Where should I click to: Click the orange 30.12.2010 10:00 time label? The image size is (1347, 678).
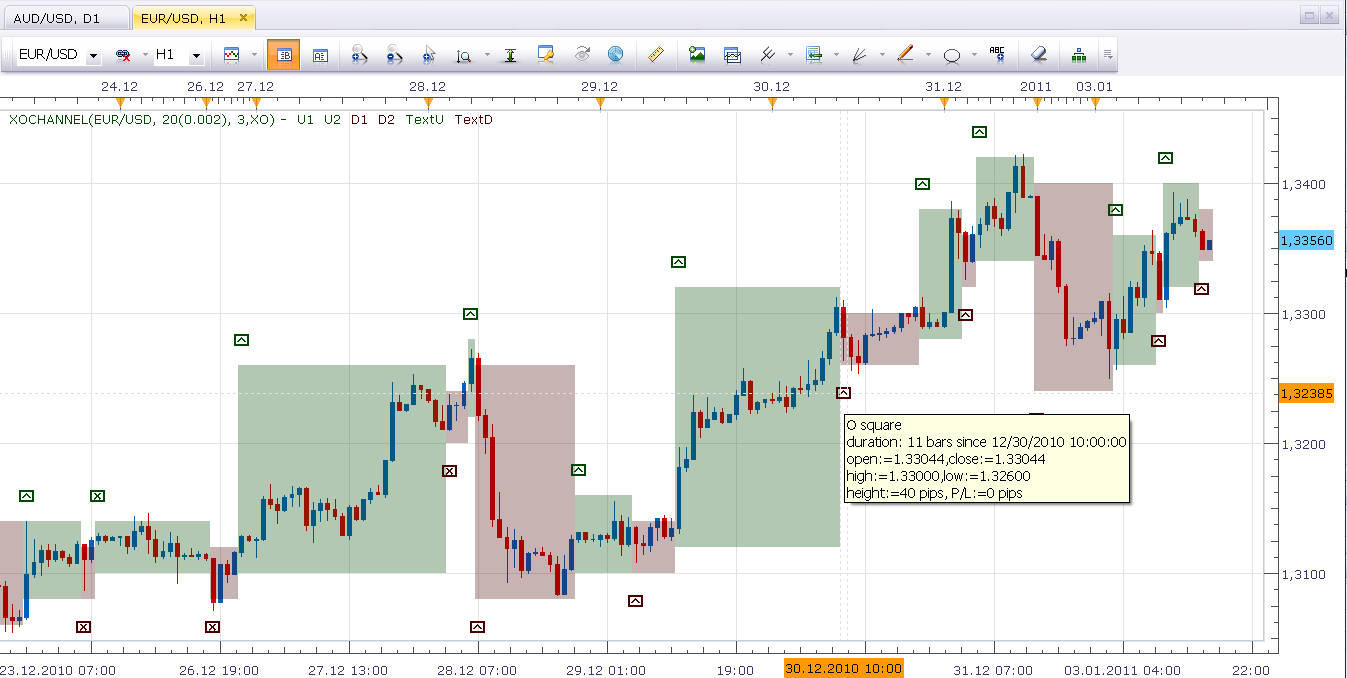843,668
